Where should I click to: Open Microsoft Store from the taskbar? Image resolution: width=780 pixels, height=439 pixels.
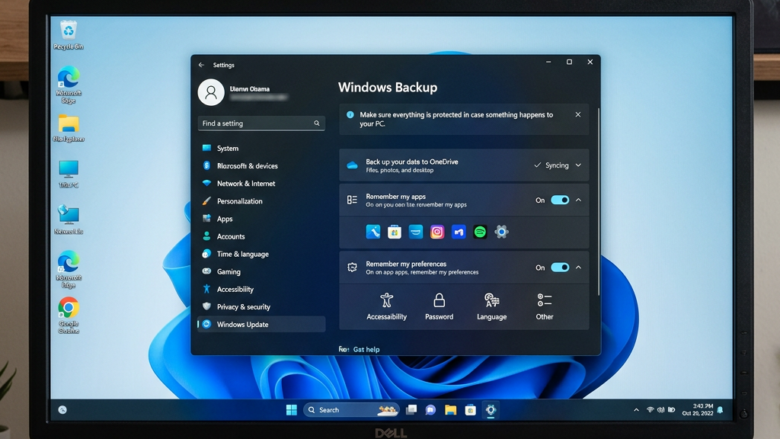(470, 410)
